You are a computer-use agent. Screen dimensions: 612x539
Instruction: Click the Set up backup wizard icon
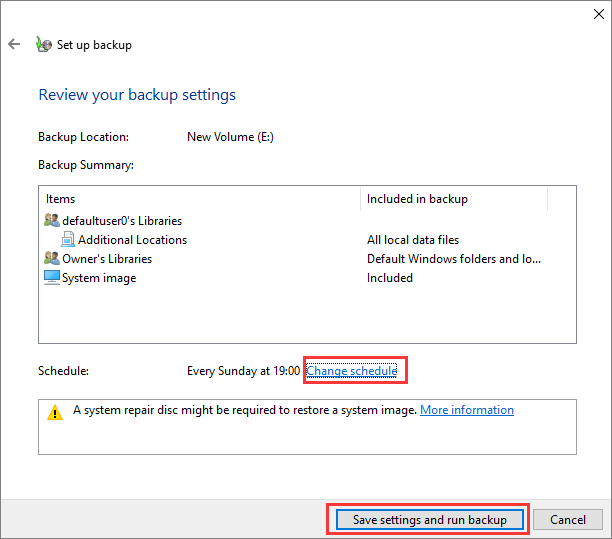click(43, 45)
